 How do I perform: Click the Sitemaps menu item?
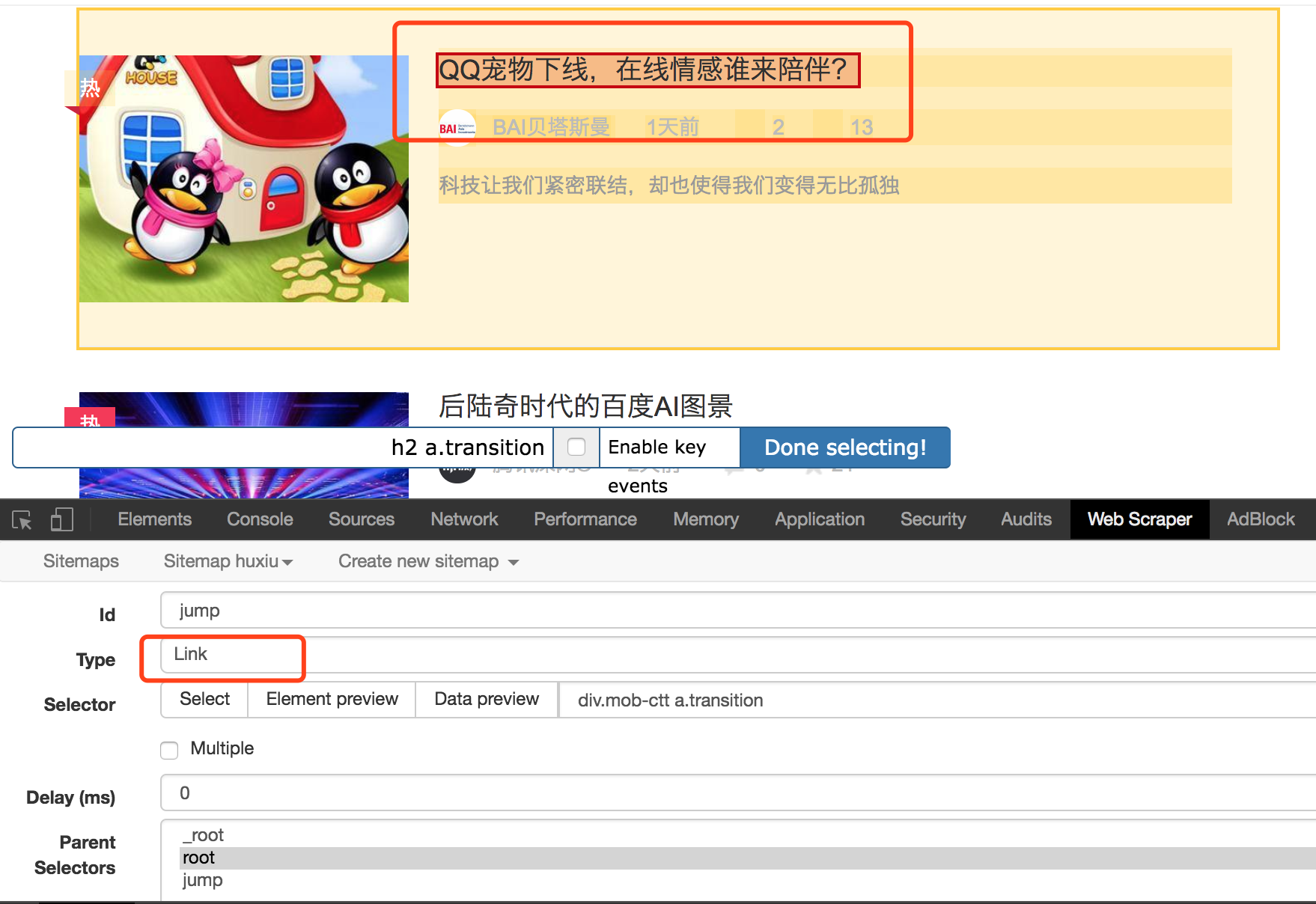click(81, 561)
